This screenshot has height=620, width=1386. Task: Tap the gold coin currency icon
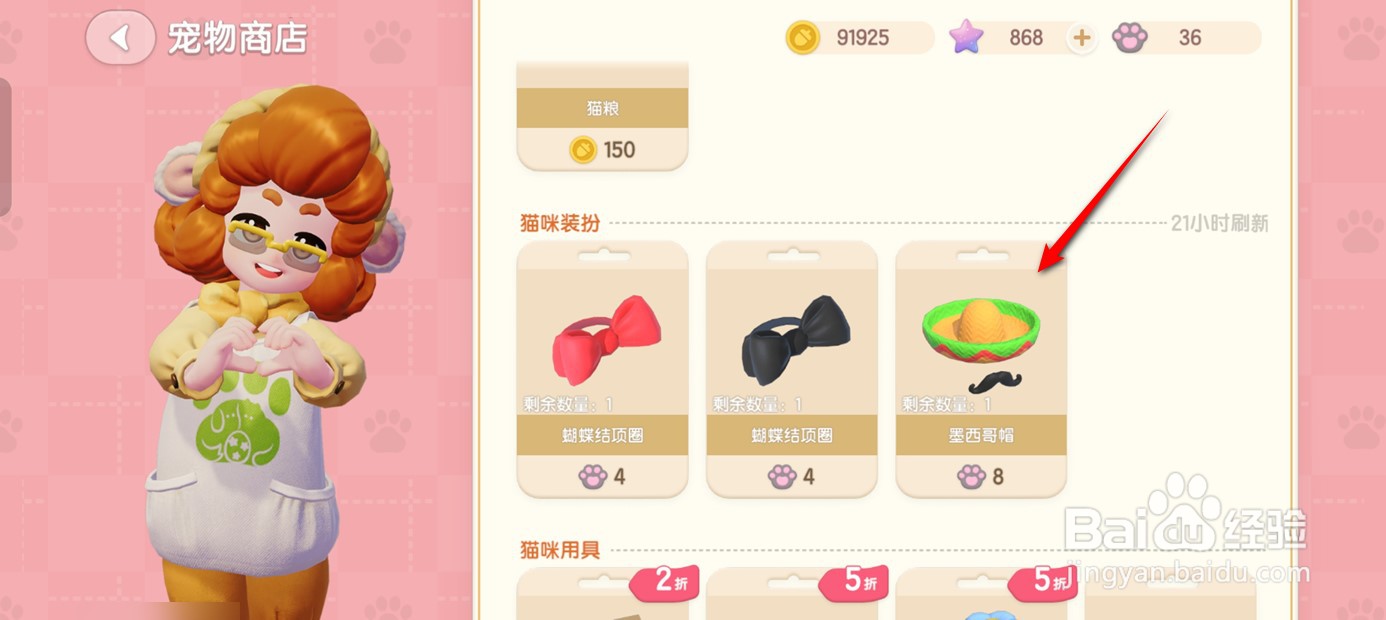[x=802, y=38]
